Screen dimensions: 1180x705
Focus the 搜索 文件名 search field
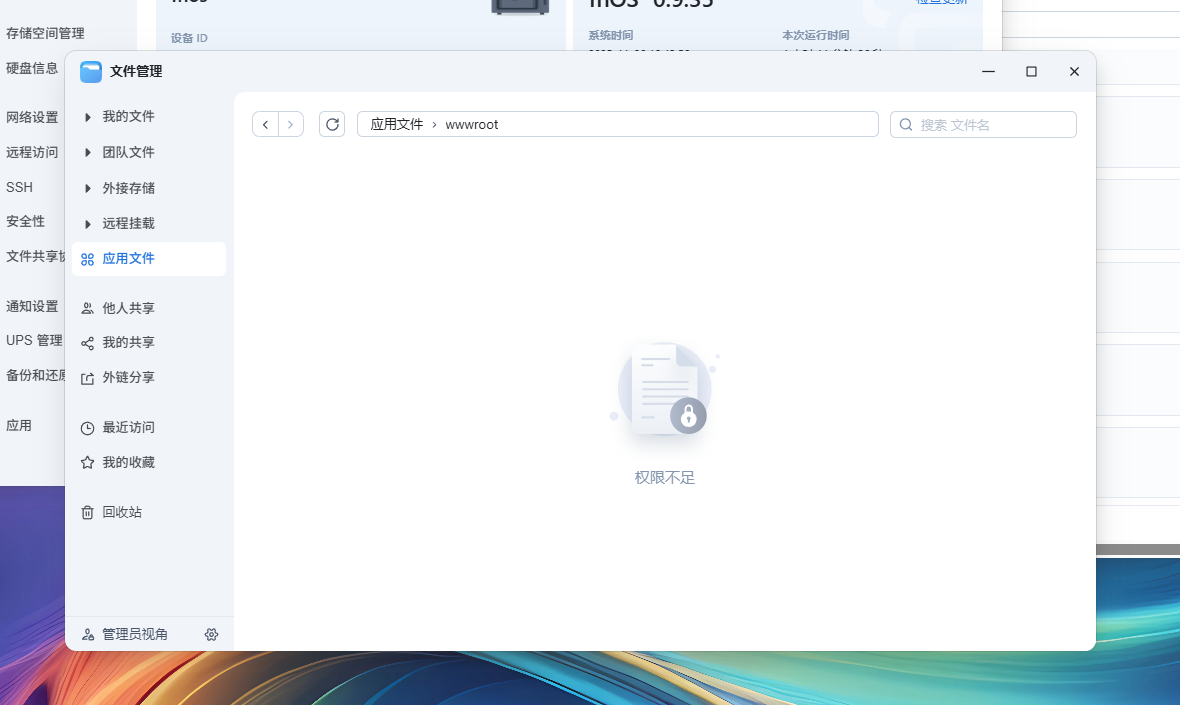tap(983, 124)
